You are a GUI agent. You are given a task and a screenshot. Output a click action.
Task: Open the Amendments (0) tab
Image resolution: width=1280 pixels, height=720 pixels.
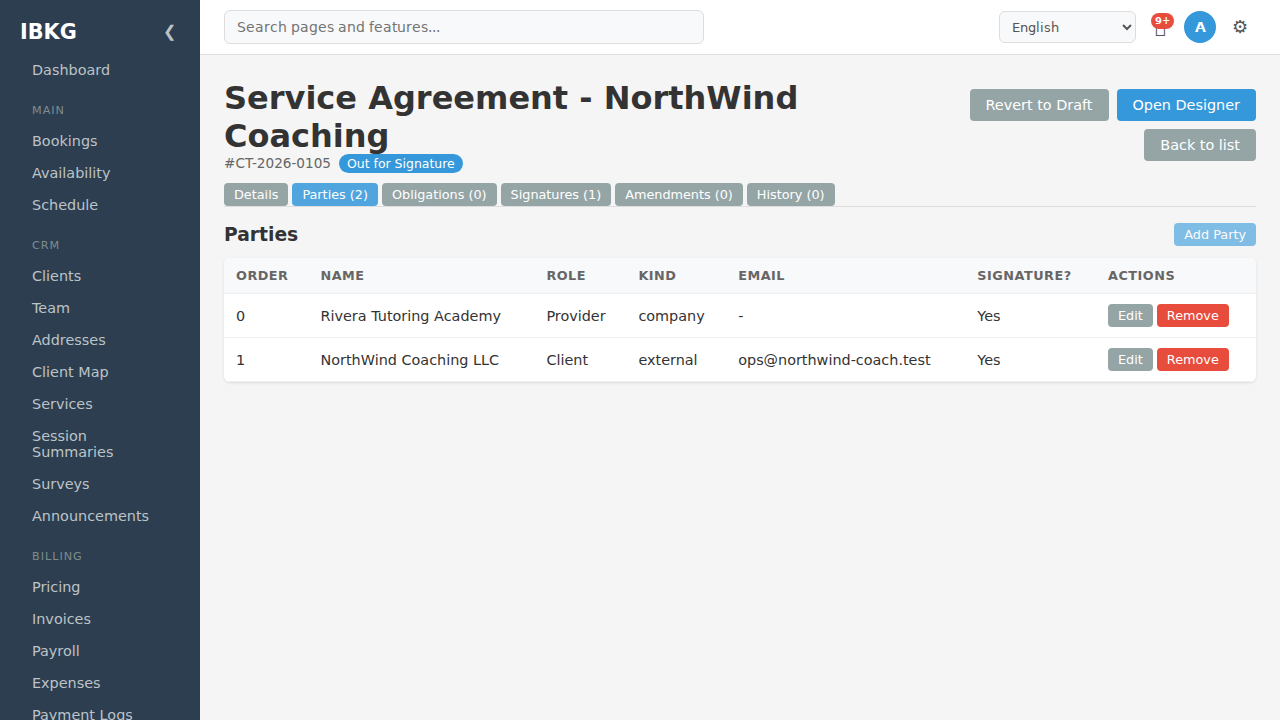pyautogui.click(x=679, y=195)
